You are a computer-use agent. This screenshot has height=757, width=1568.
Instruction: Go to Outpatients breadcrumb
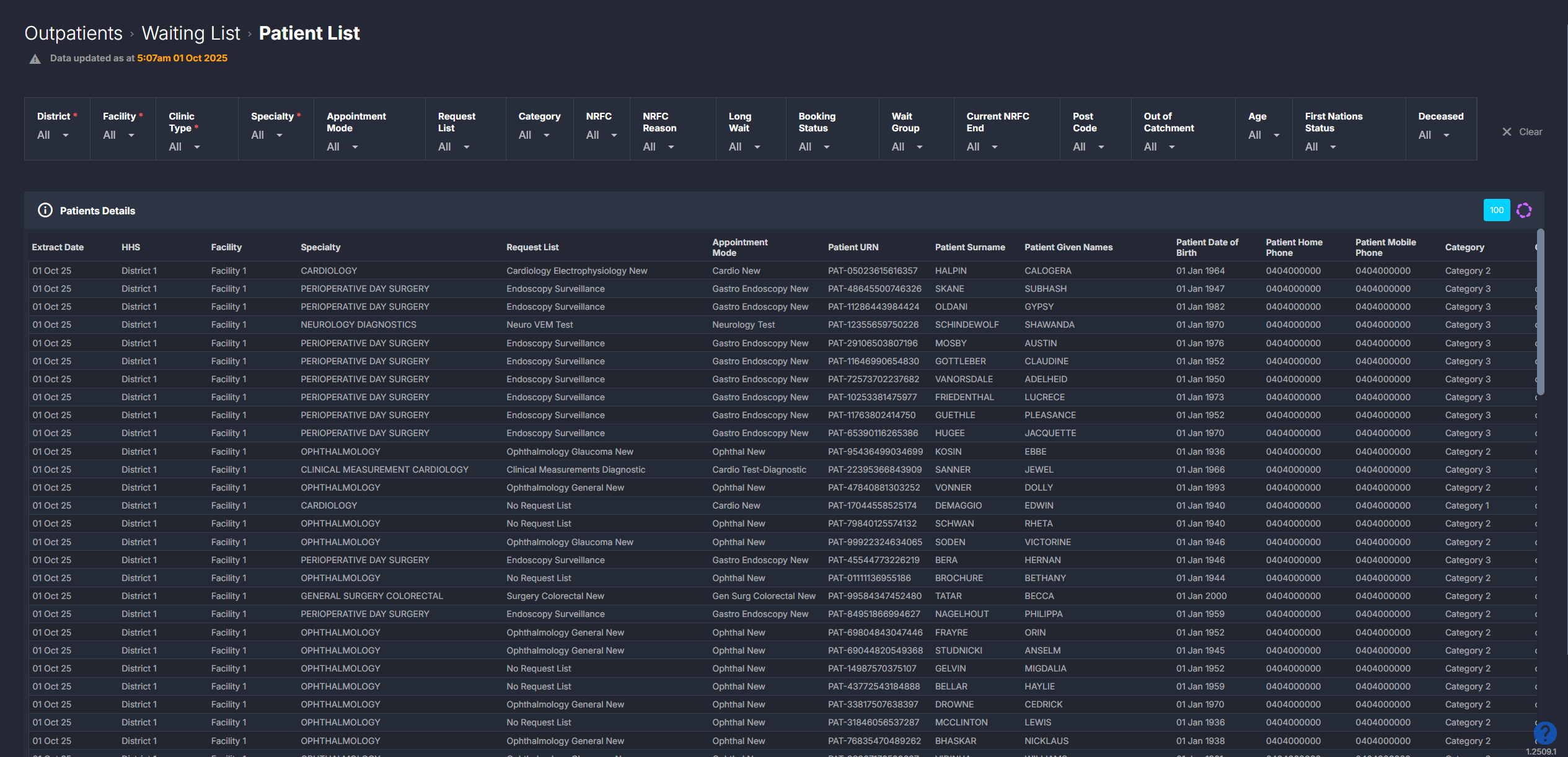74,33
